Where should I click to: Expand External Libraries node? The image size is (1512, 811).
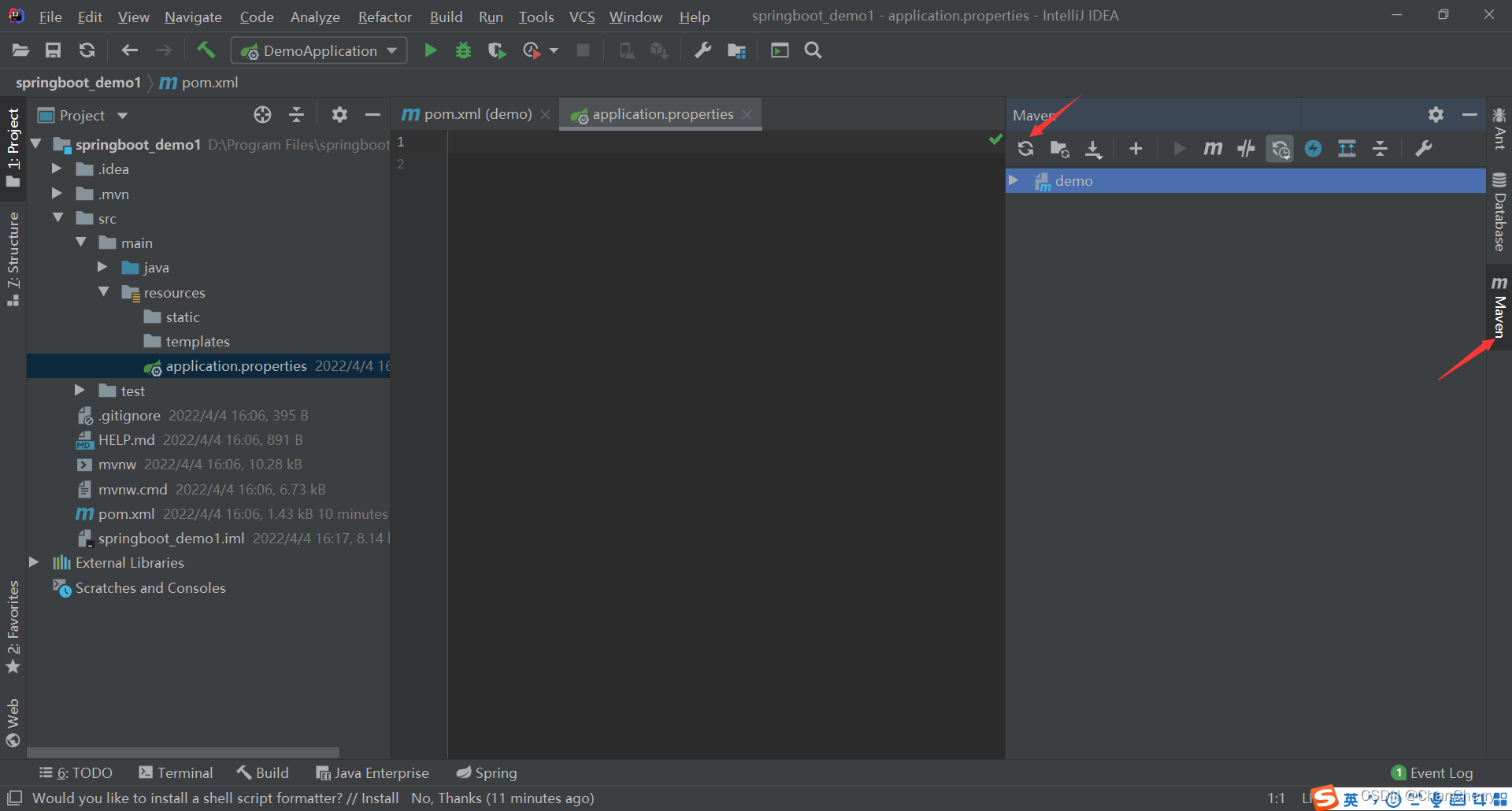34,562
